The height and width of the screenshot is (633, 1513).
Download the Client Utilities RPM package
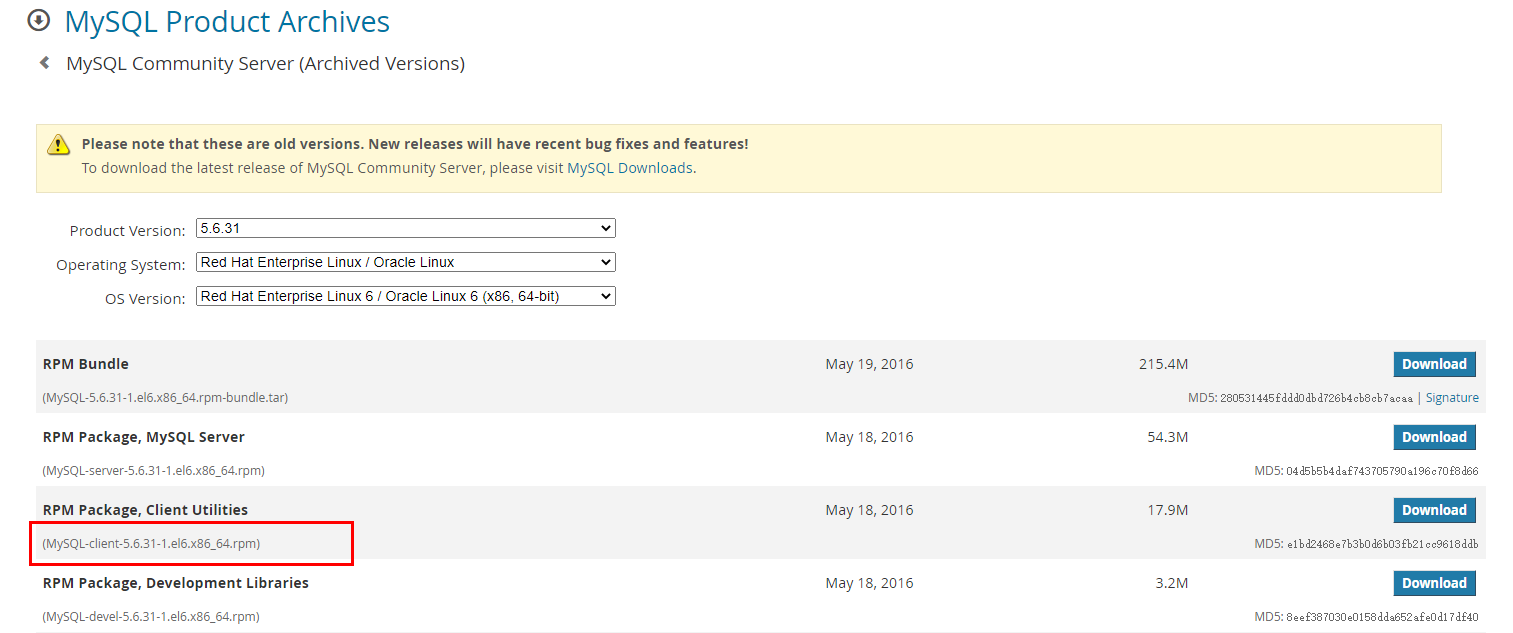pyautogui.click(x=1433, y=510)
